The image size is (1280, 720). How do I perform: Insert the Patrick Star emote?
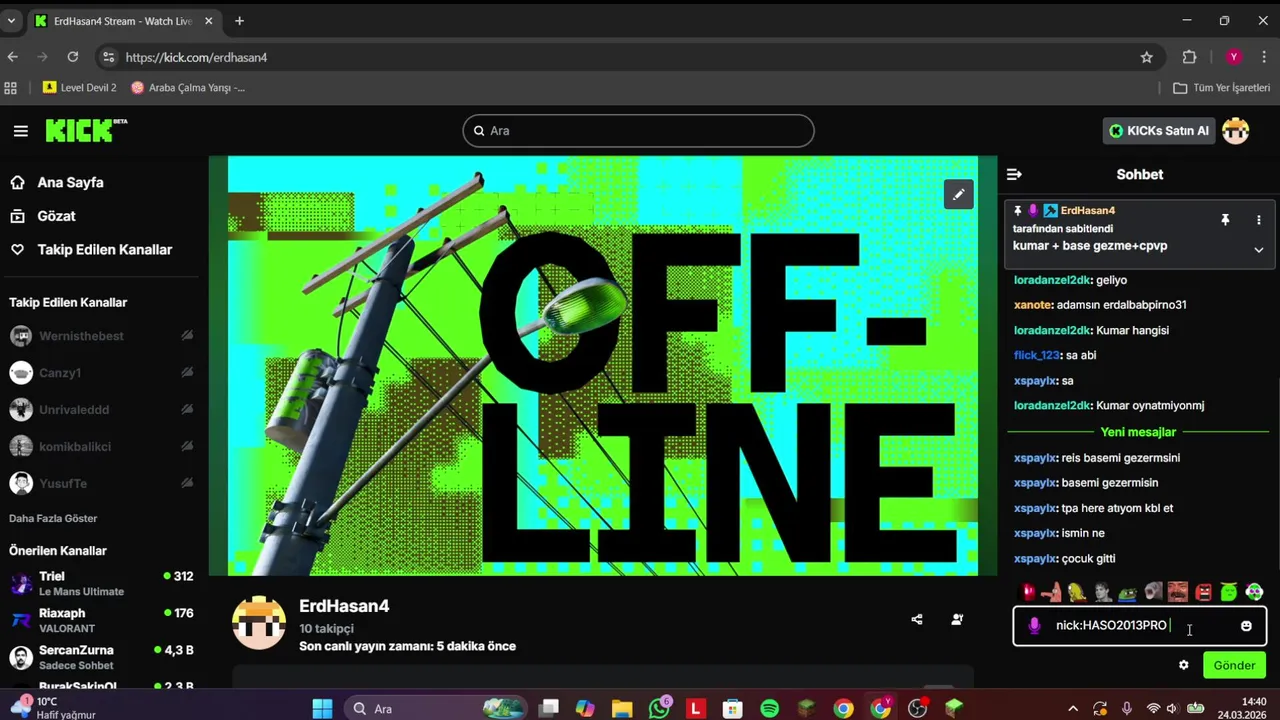(1051, 592)
